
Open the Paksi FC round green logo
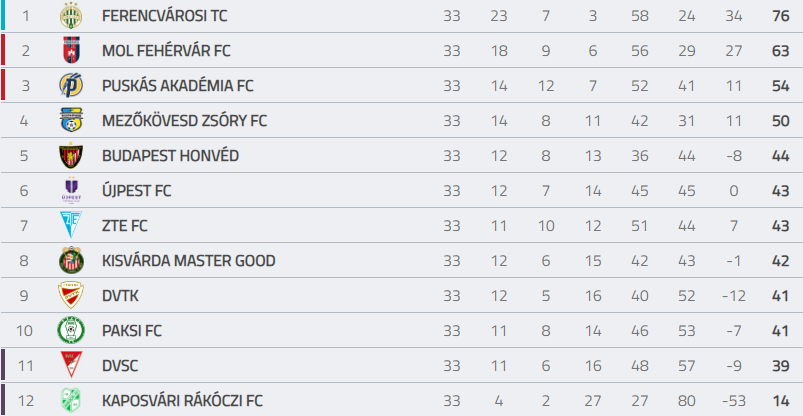71,330
